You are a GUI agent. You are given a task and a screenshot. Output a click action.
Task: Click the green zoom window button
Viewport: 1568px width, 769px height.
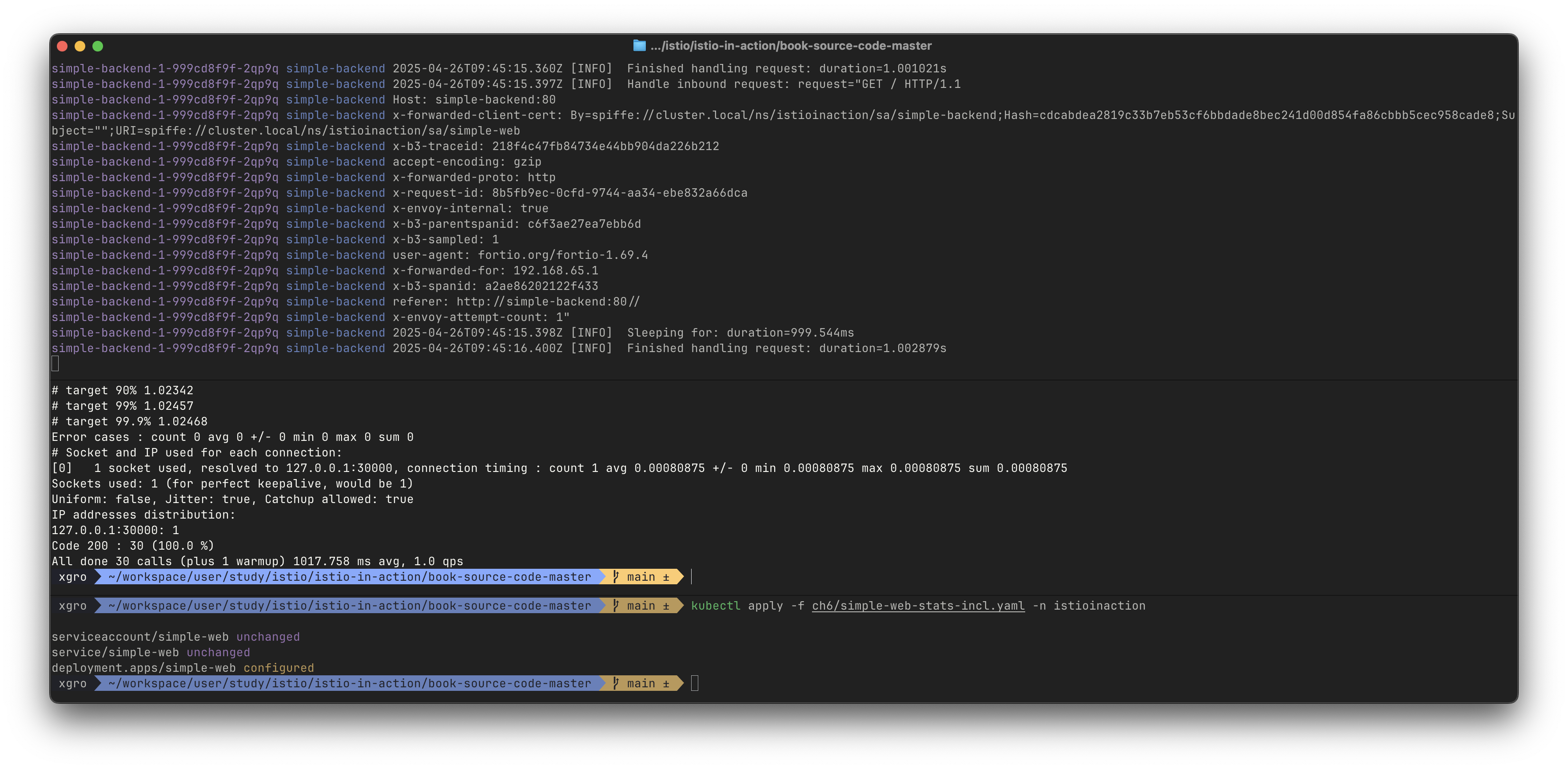tap(97, 46)
